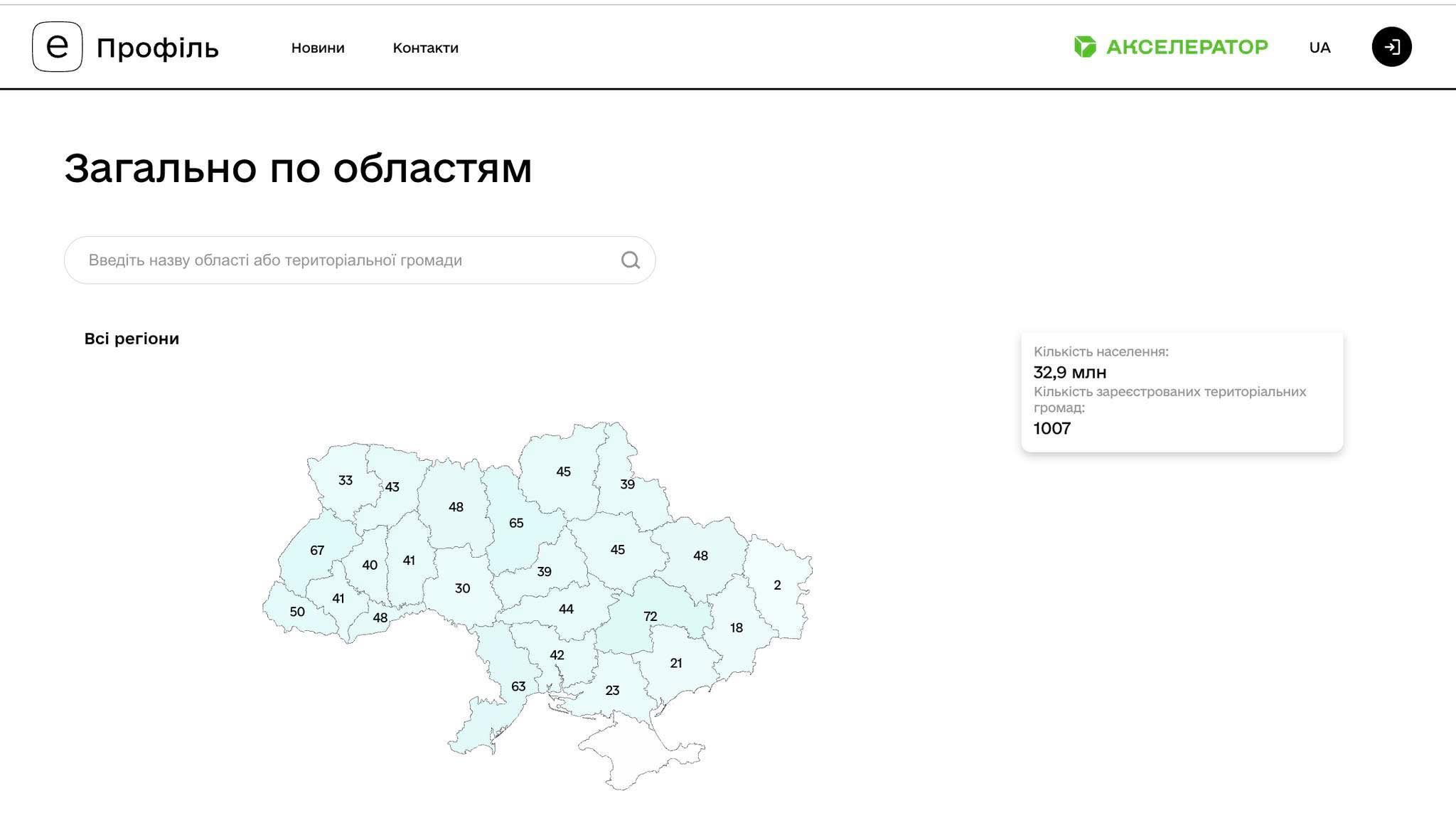Click the Профіль site title text

point(157,48)
